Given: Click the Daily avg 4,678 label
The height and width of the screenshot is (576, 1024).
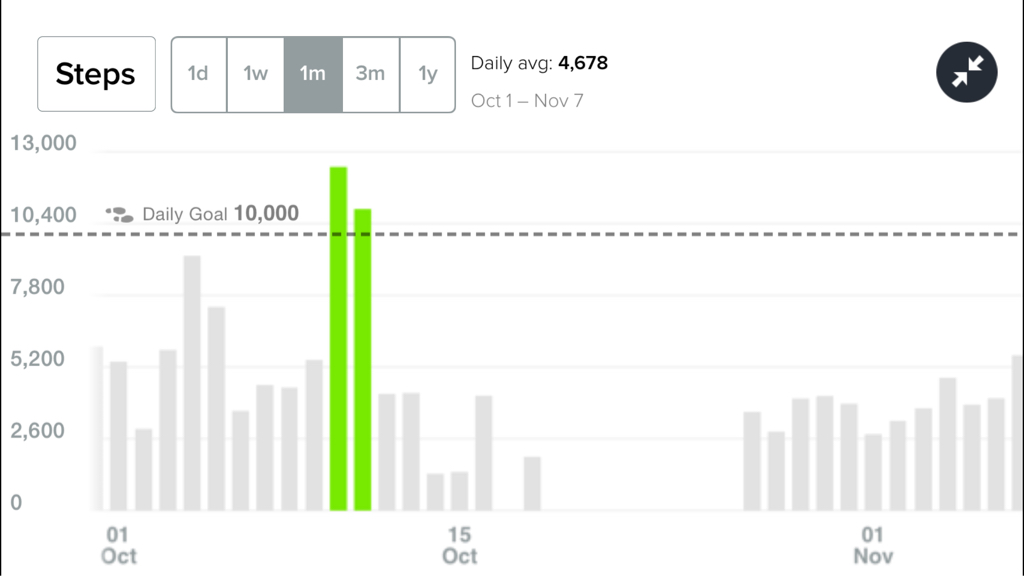Looking at the screenshot, I should click(x=539, y=63).
